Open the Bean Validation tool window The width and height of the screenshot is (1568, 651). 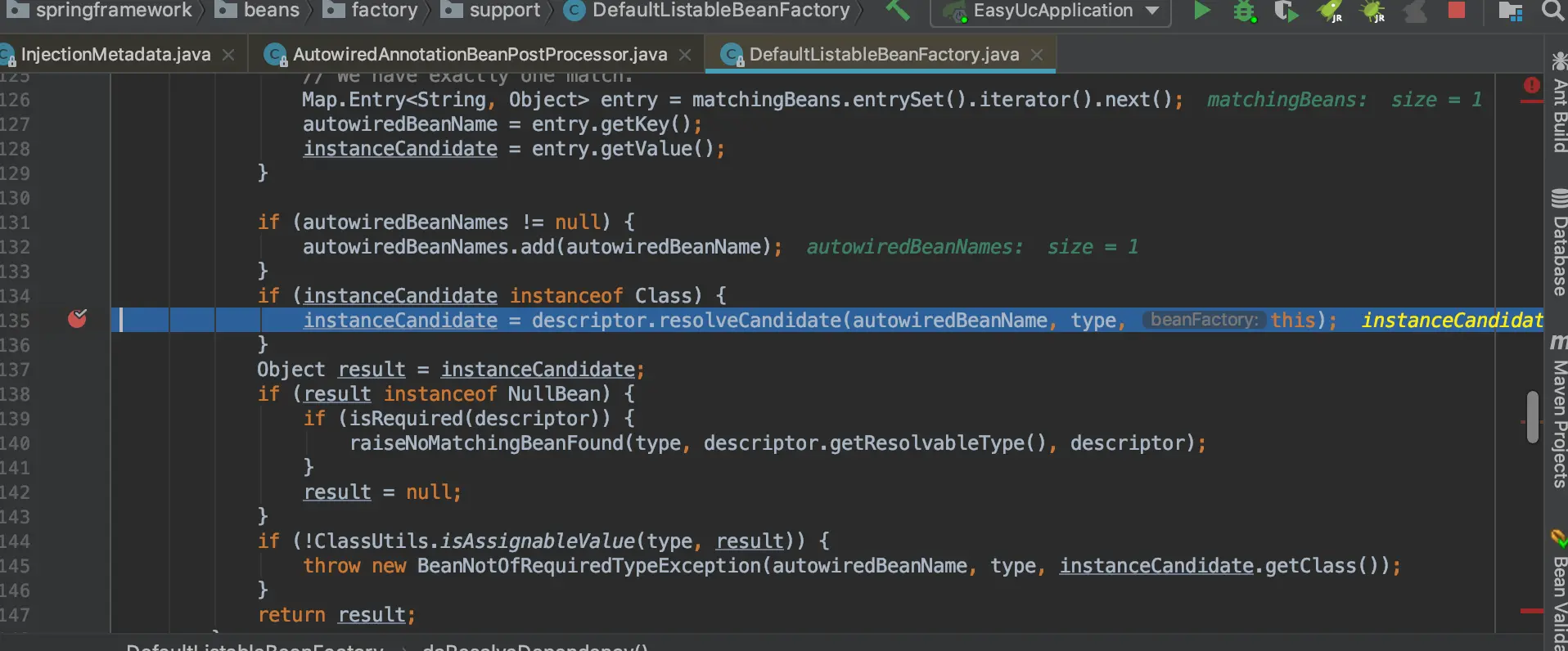(1559, 589)
